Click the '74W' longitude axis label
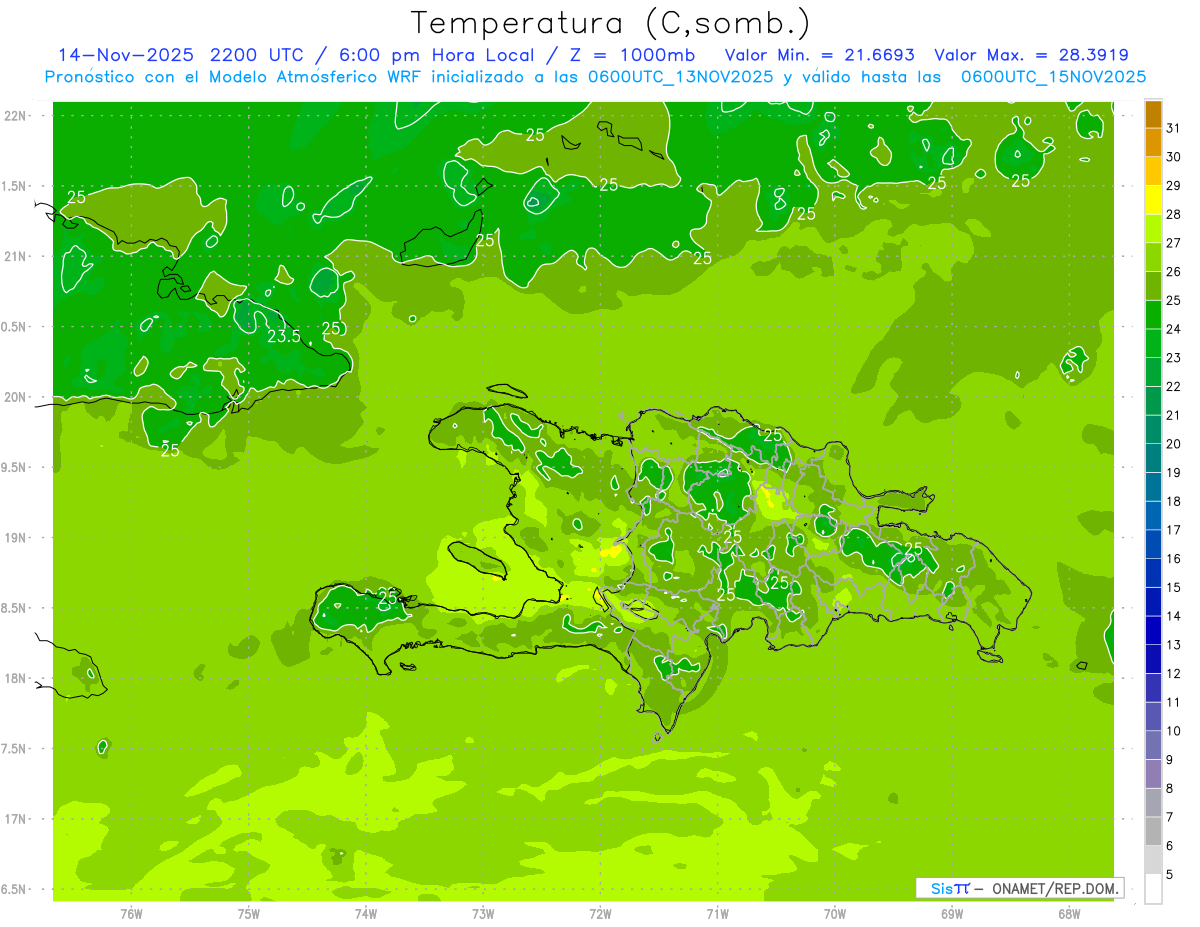The height and width of the screenshot is (927, 1200). point(366,914)
